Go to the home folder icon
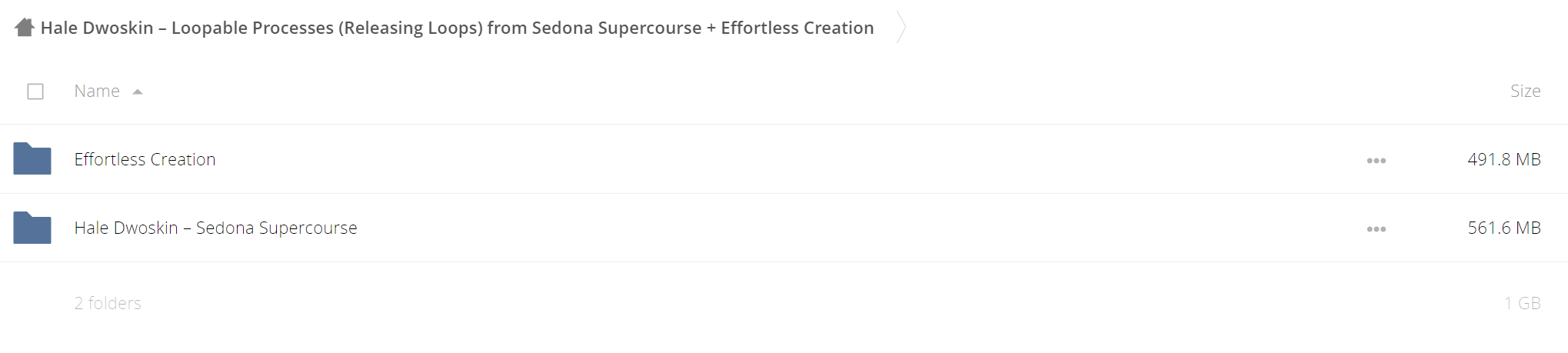 click(25, 28)
